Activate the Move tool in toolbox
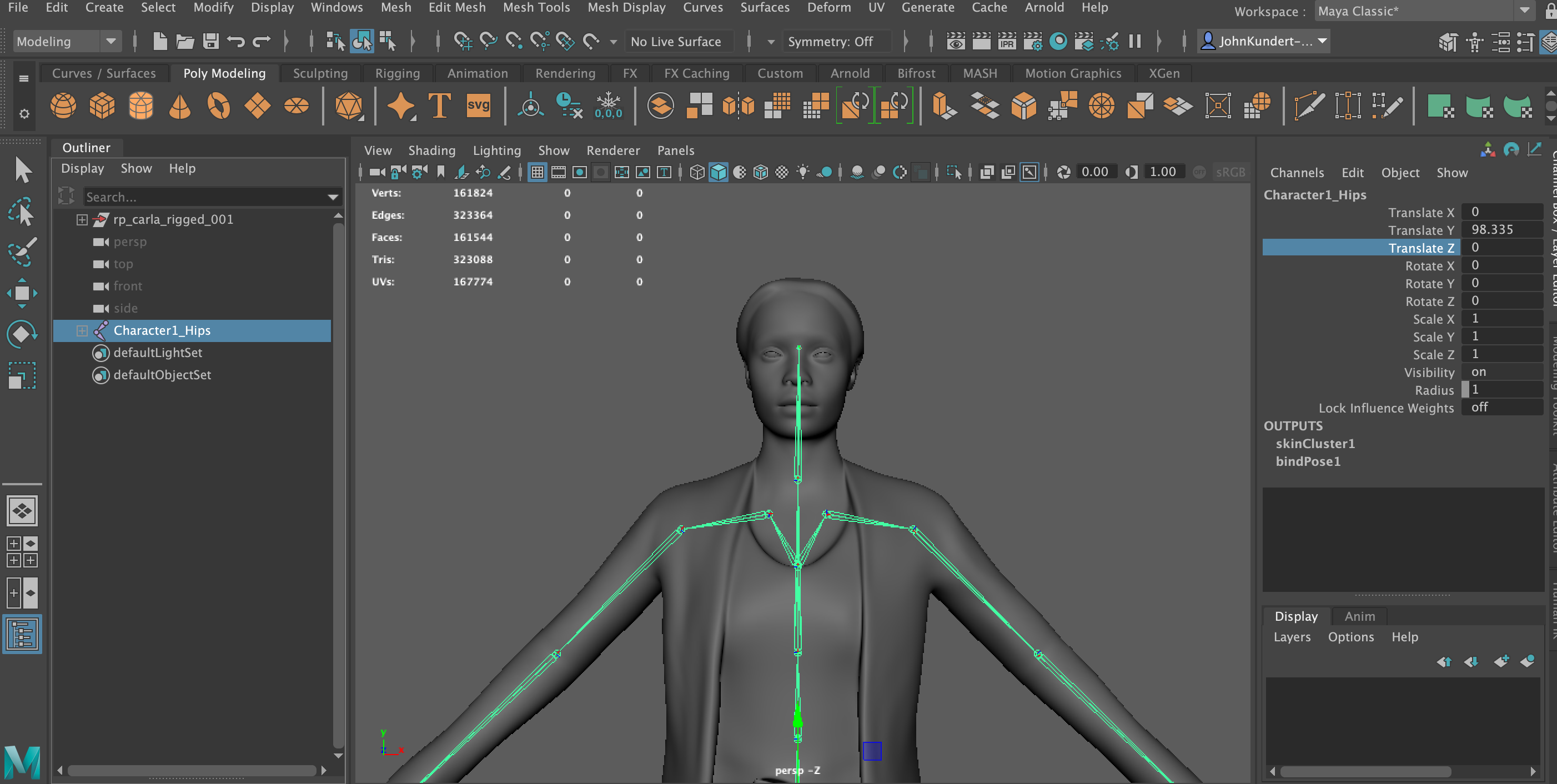The height and width of the screenshot is (784, 1557). 22,293
